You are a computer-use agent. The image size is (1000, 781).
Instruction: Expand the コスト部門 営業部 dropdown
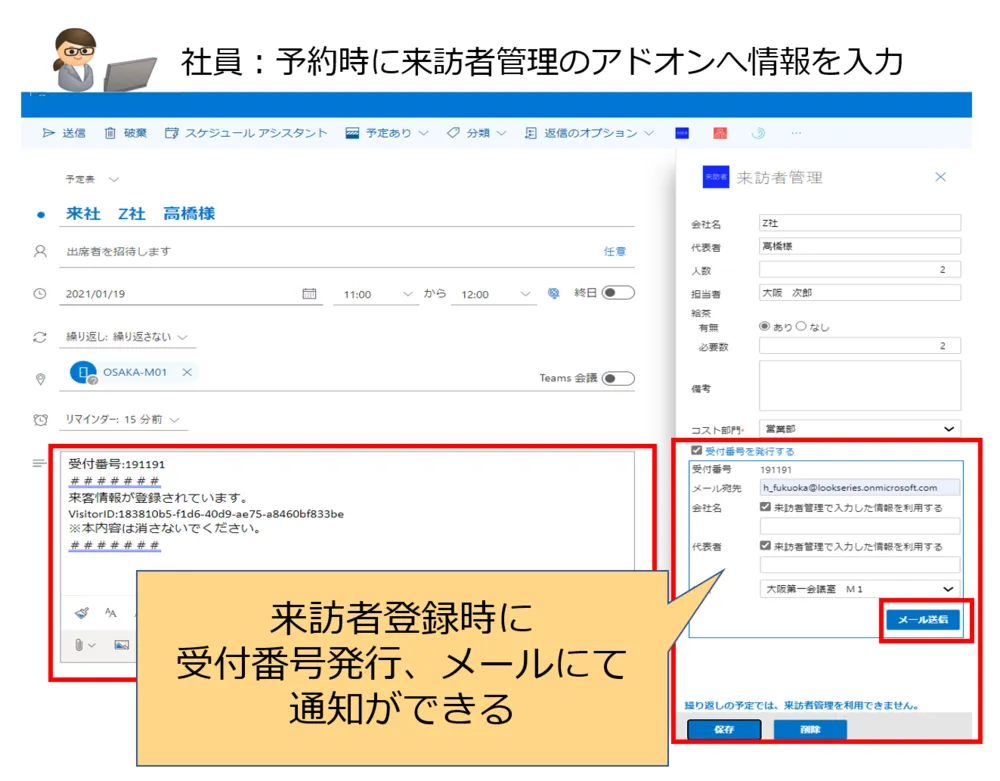pyautogui.click(x=948, y=429)
